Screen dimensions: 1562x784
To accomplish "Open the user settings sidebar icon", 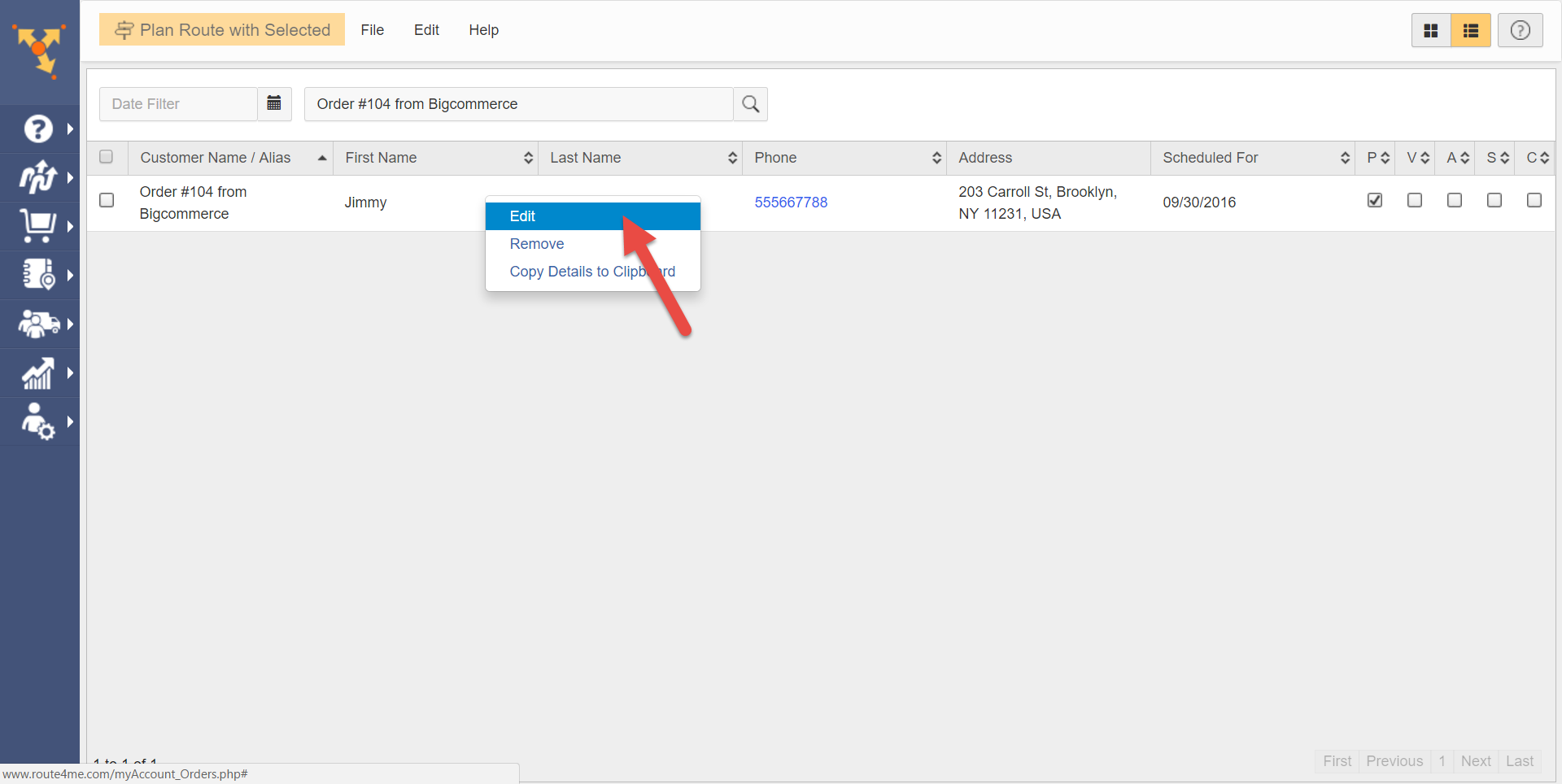I will [x=38, y=421].
